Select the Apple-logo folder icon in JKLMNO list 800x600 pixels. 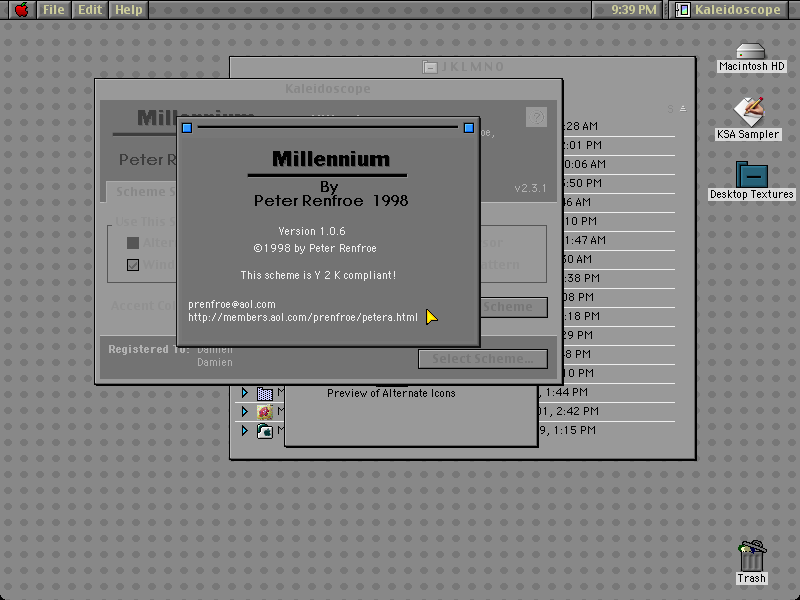tap(265, 431)
